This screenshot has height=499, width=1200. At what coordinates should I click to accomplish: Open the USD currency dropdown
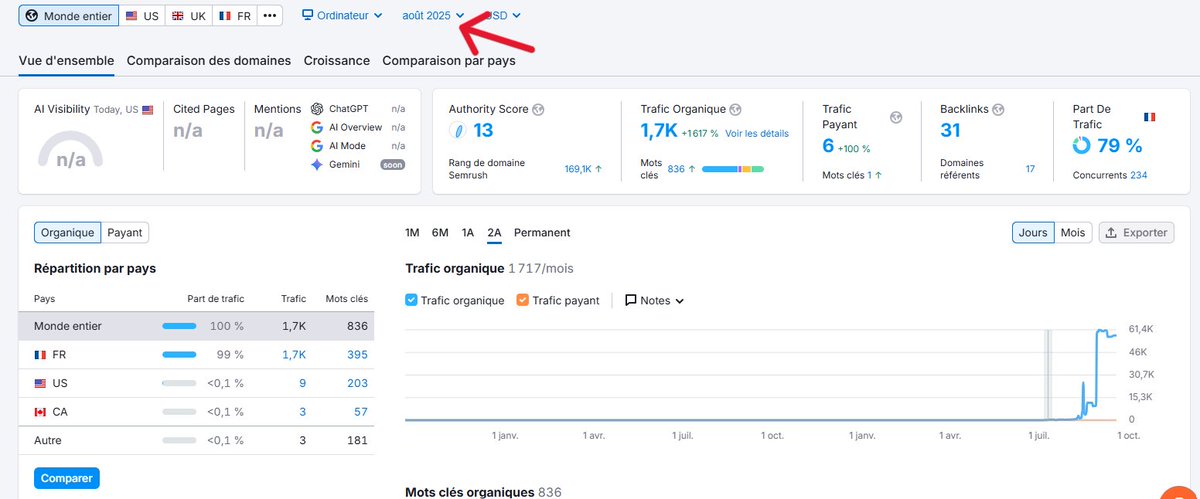(503, 15)
